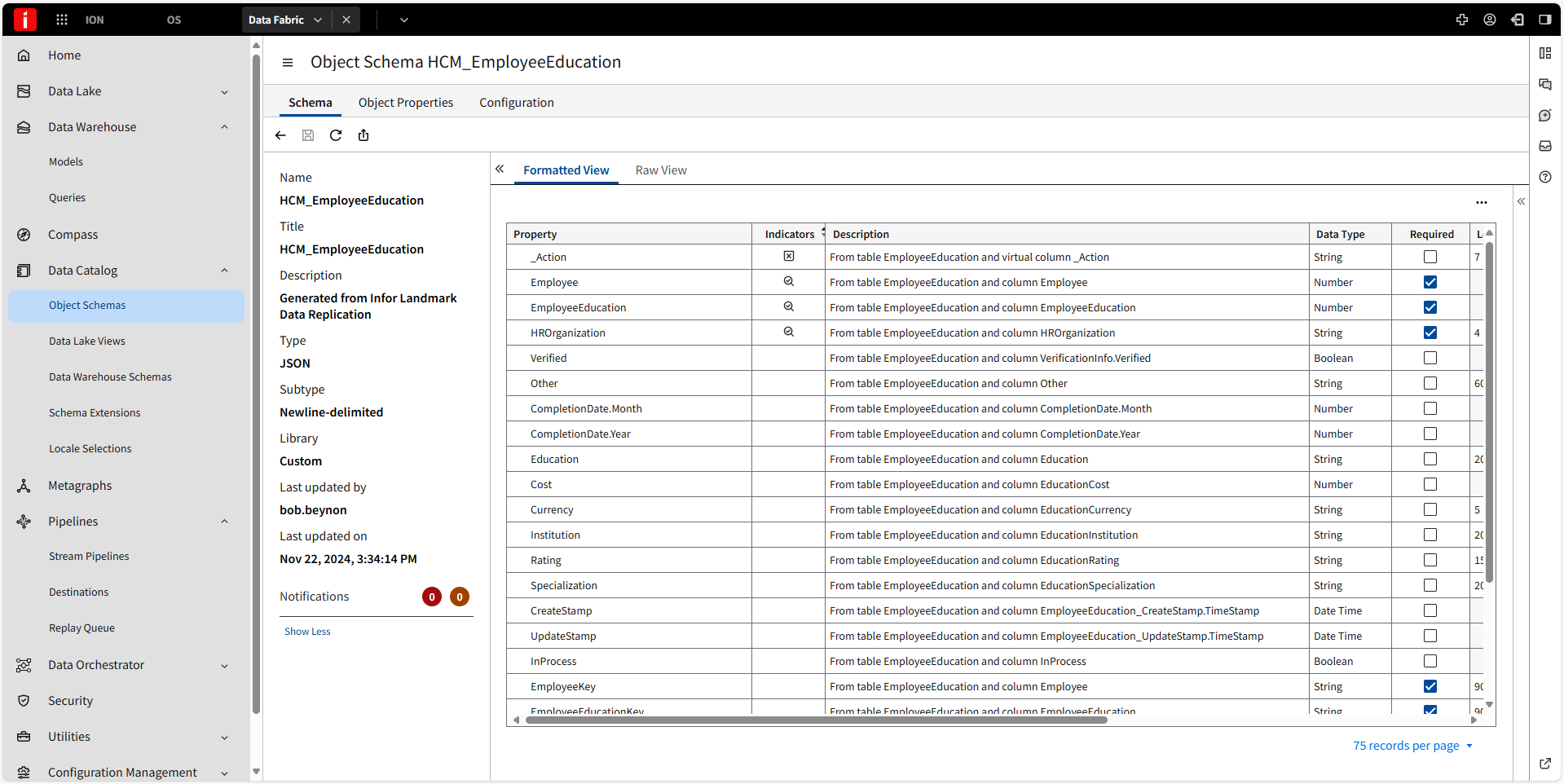This screenshot has height=784, width=1564.
Task: Uncheck Required for Employee row
Action: pyautogui.click(x=1430, y=282)
